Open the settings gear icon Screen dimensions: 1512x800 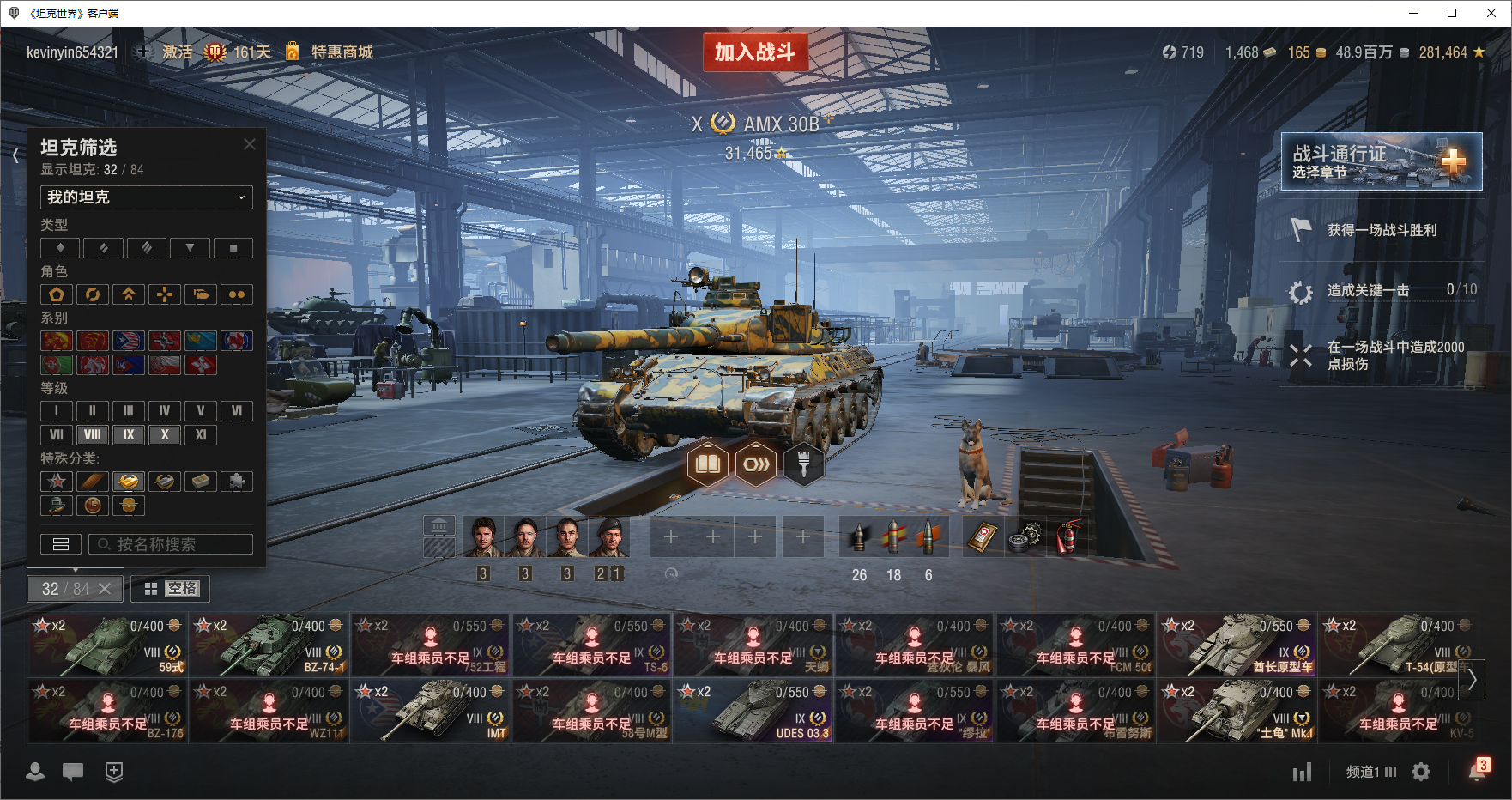pyautogui.click(x=1421, y=772)
